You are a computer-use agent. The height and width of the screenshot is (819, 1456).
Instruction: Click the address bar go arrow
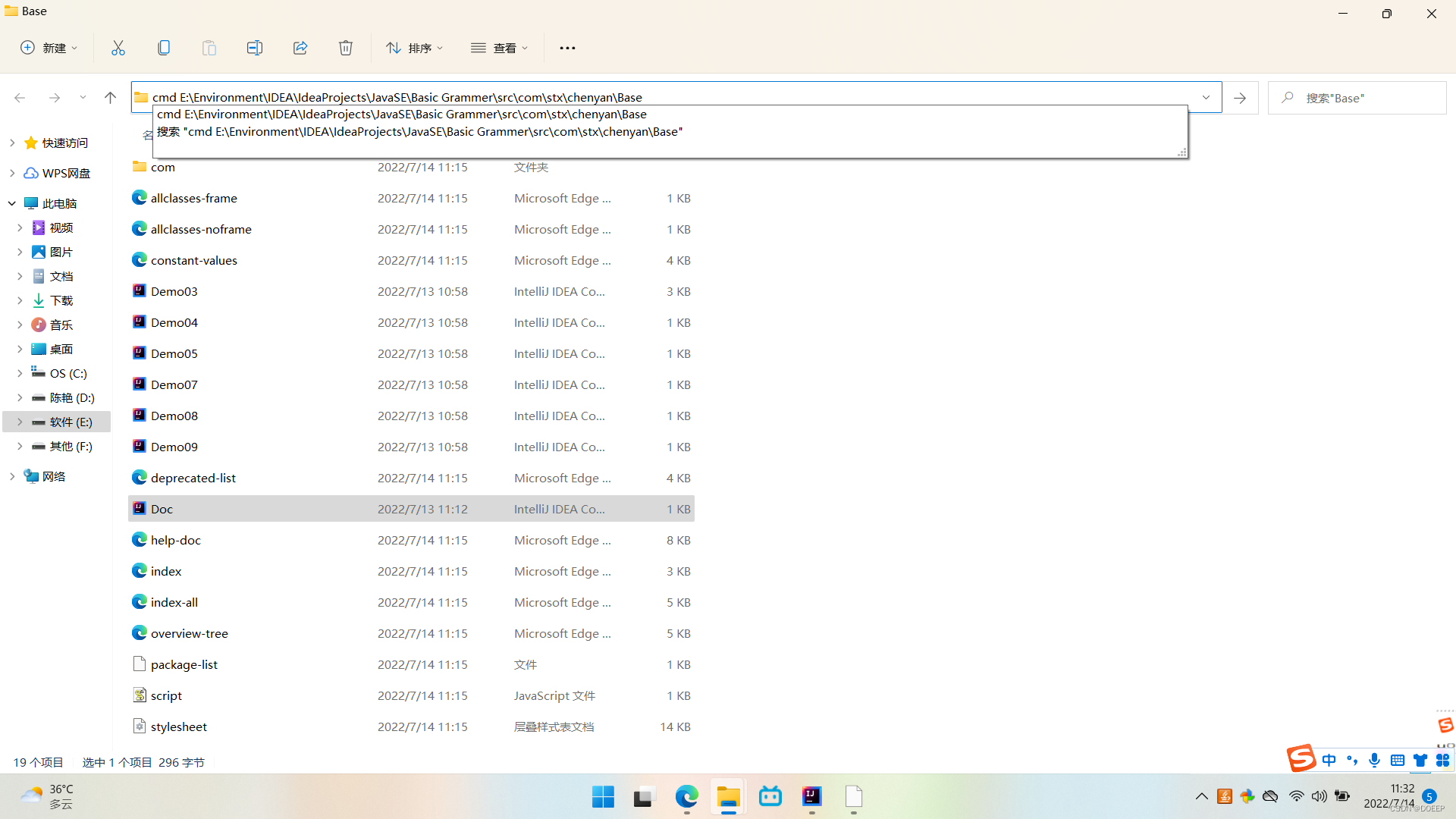tap(1240, 98)
